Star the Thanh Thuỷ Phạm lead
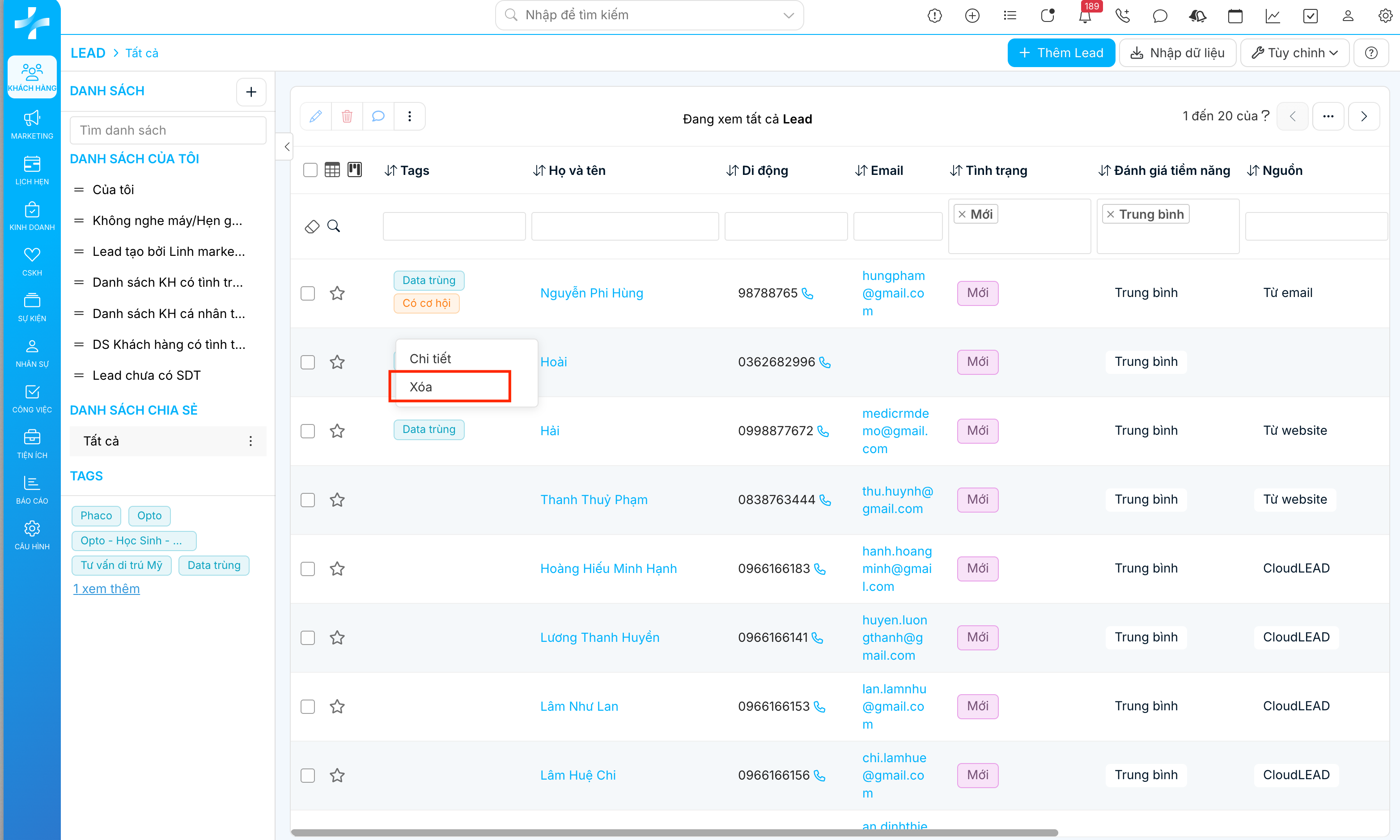This screenshot has height=840, width=1400. 337,500
